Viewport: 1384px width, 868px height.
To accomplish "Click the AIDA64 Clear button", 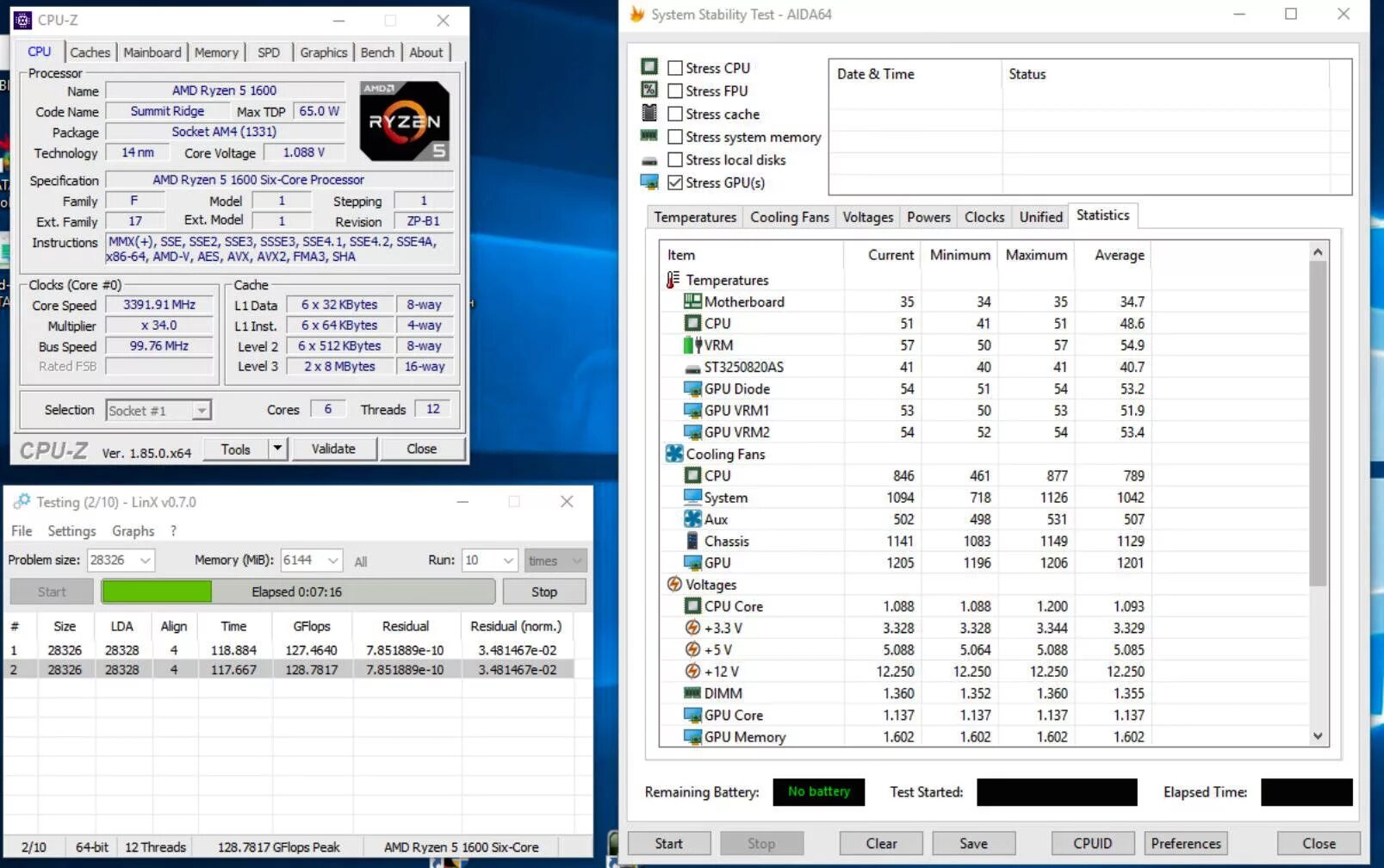I will (x=882, y=843).
